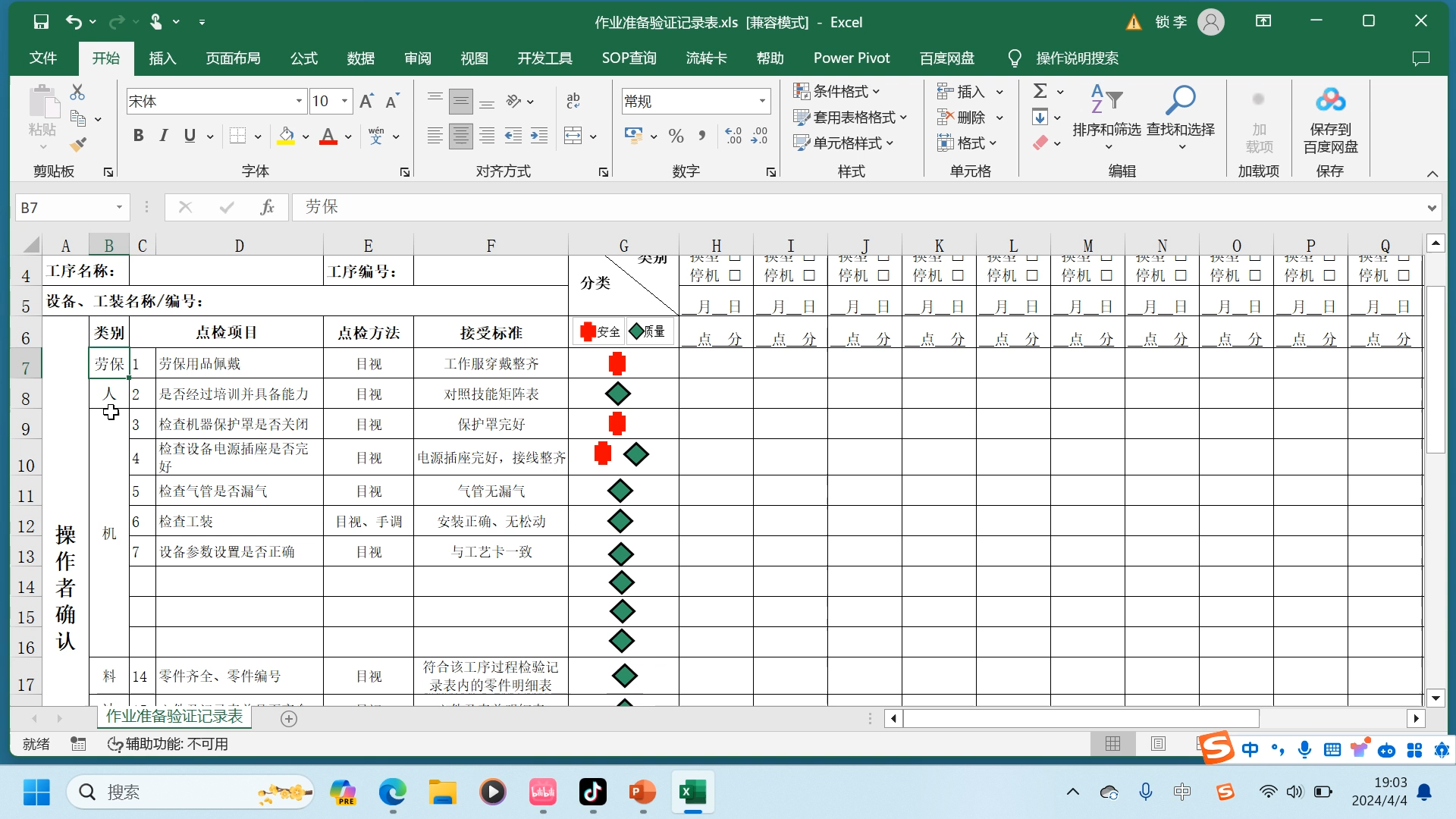Click the AutoSum Σ icon
Viewport: 1456px width, 819px height.
[1040, 90]
